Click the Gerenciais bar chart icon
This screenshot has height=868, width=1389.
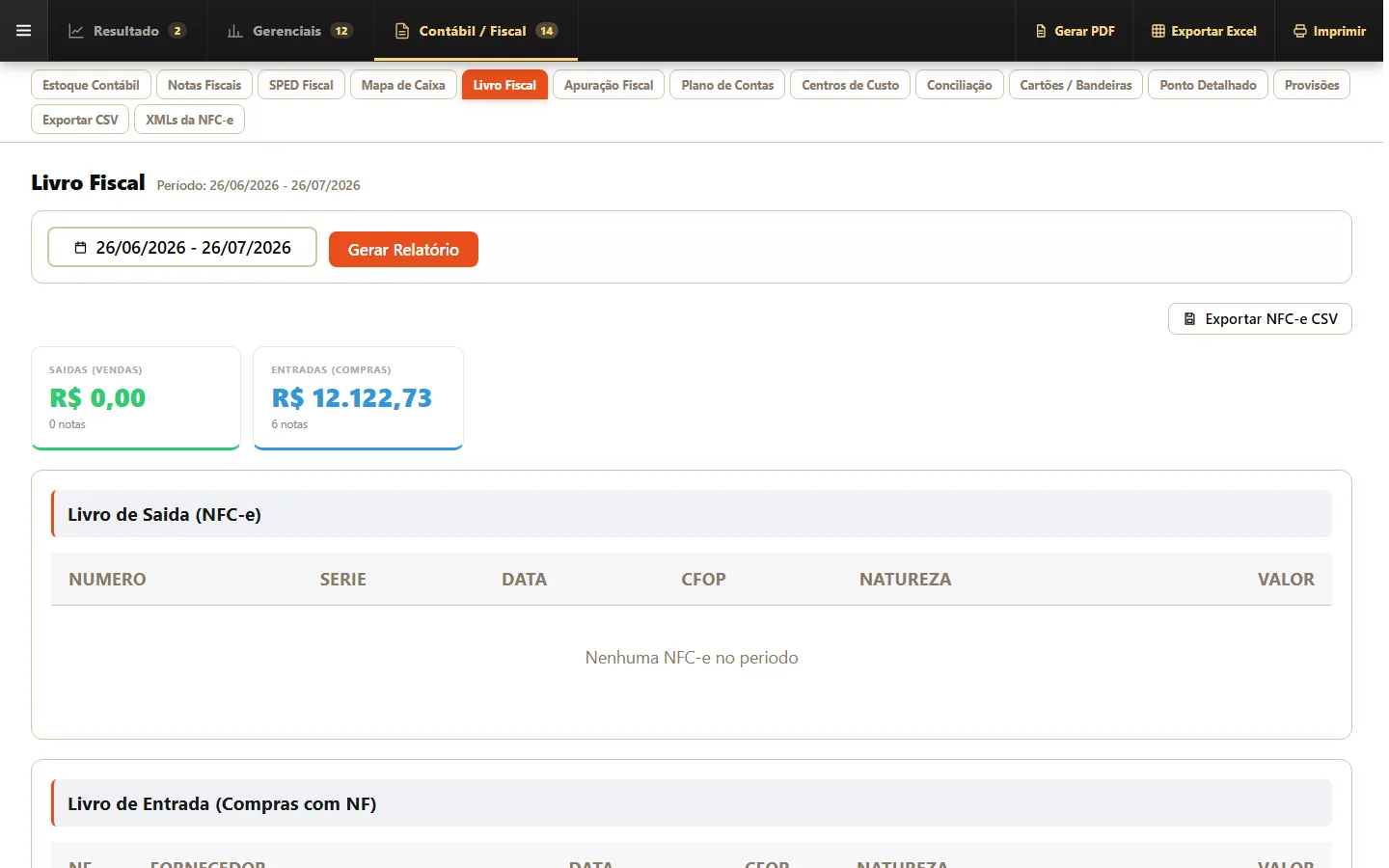(235, 31)
